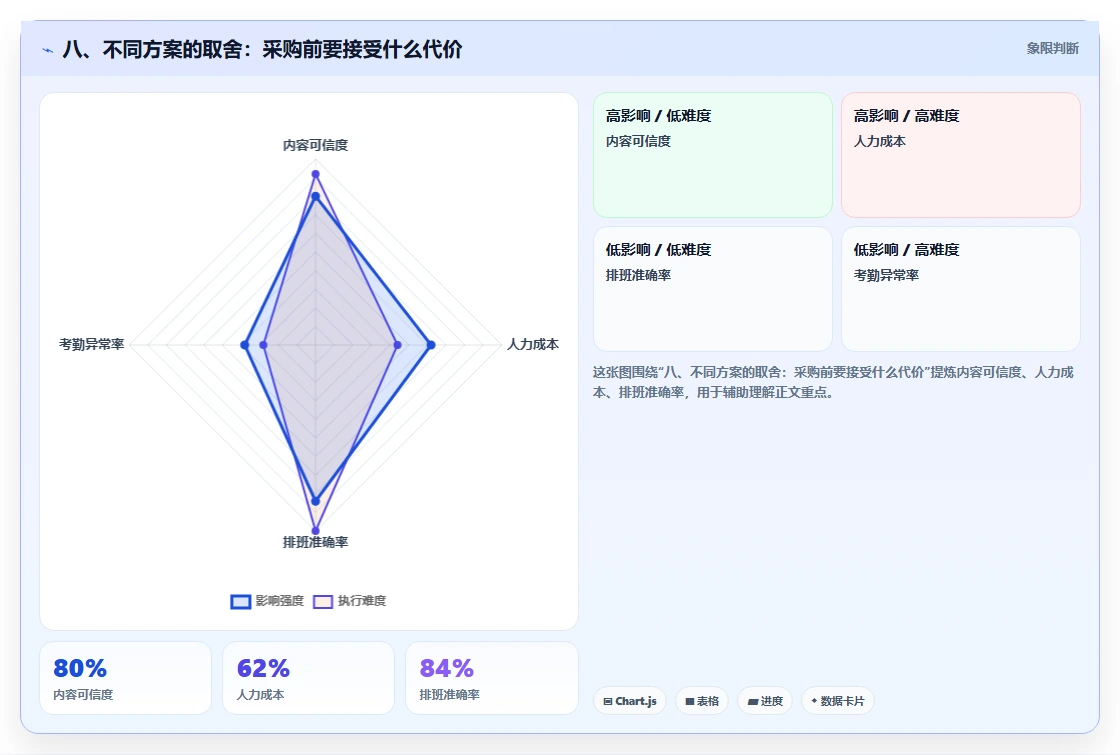Click the 80% 内容可信度 stat card
Image resolution: width=1120 pixels, height=755 pixels.
[125, 678]
